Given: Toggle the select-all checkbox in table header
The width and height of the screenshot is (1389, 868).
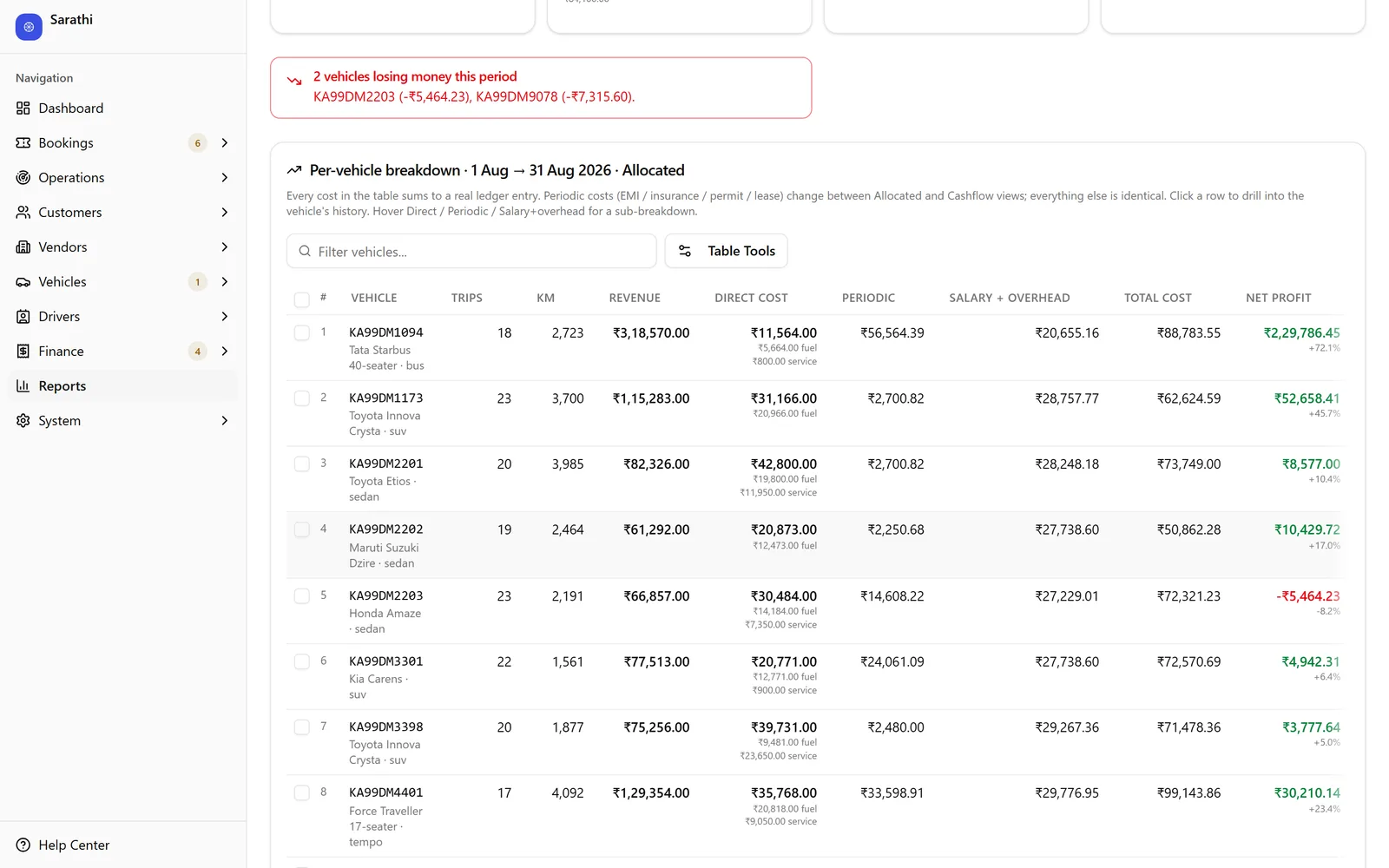Looking at the screenshot, I should [302, 299].
